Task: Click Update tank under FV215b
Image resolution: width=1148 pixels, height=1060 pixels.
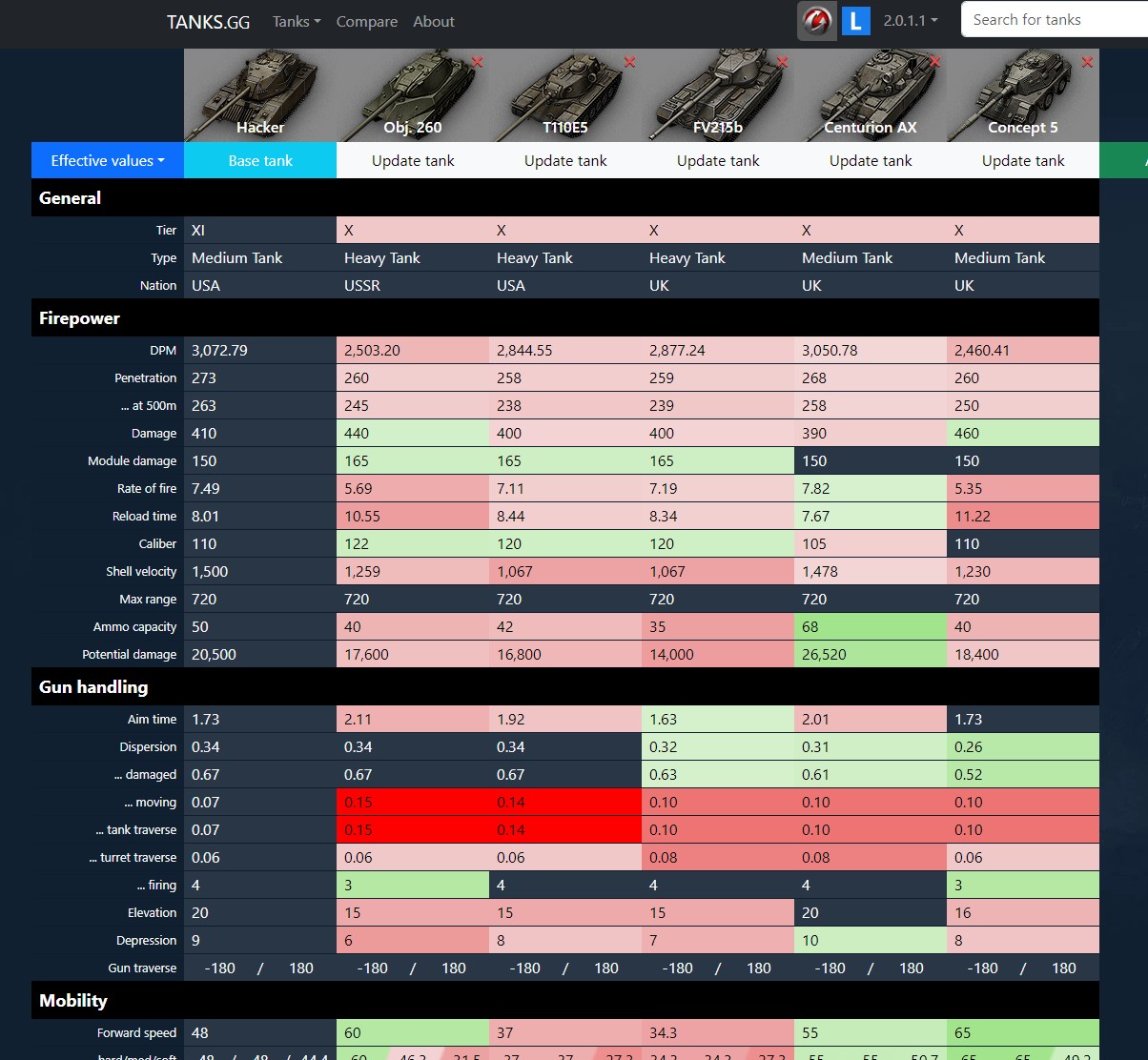Action: (718, 160)
